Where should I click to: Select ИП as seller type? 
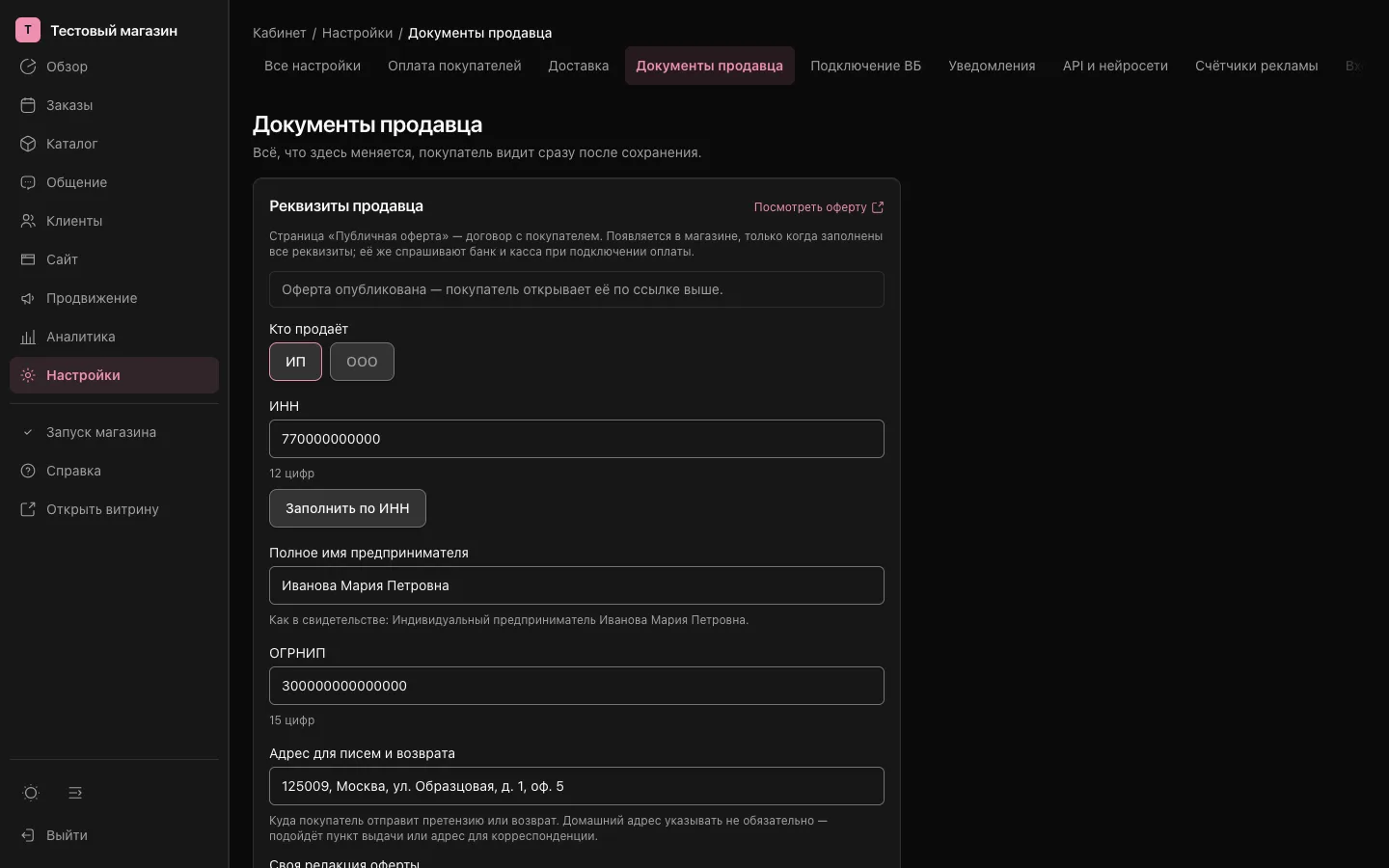(x=295, y=362)
